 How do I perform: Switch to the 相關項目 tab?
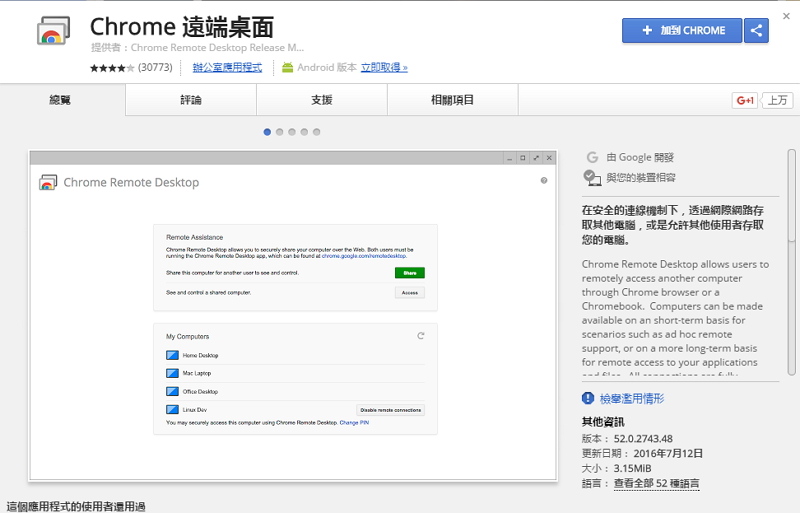[452, 100]
